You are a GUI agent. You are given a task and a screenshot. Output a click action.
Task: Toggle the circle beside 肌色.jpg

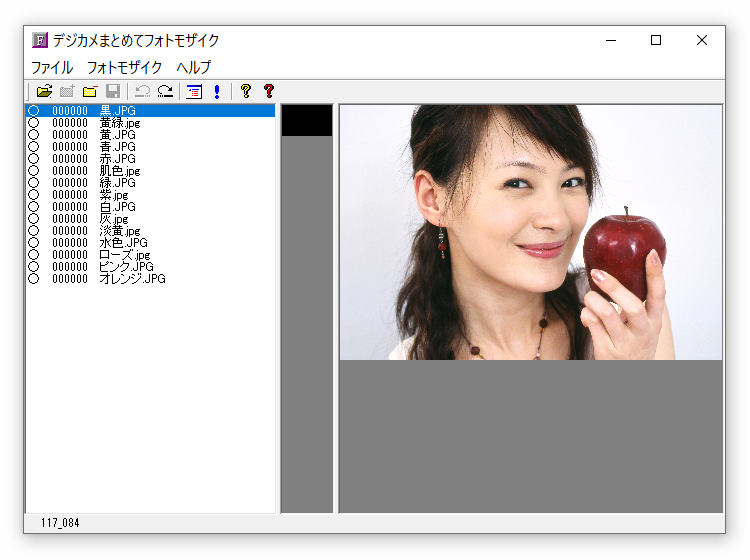pyautogui.click(x=33, y=170)
